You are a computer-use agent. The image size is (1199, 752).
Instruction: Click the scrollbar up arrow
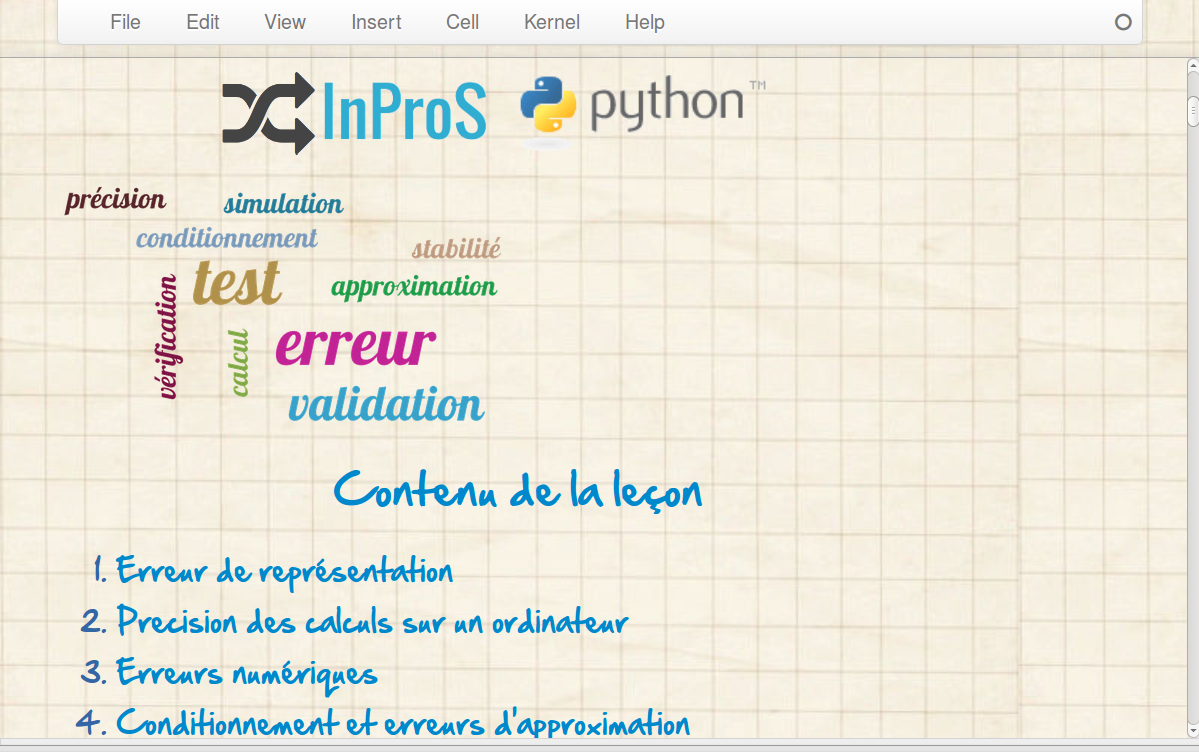1192,66
